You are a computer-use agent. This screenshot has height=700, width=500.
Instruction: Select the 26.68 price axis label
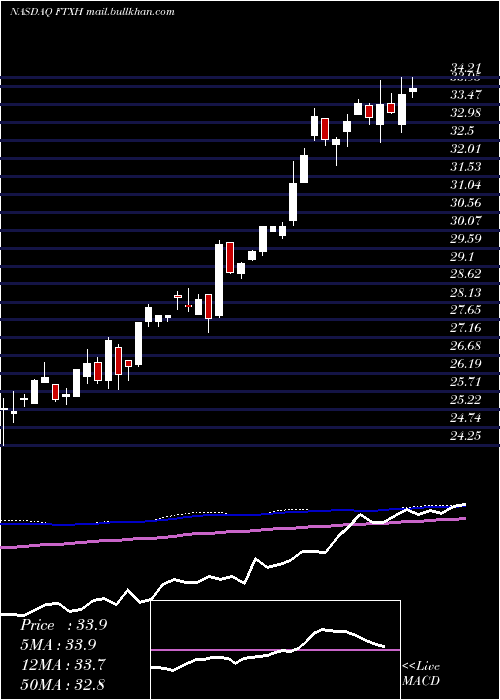click(466, 346)
